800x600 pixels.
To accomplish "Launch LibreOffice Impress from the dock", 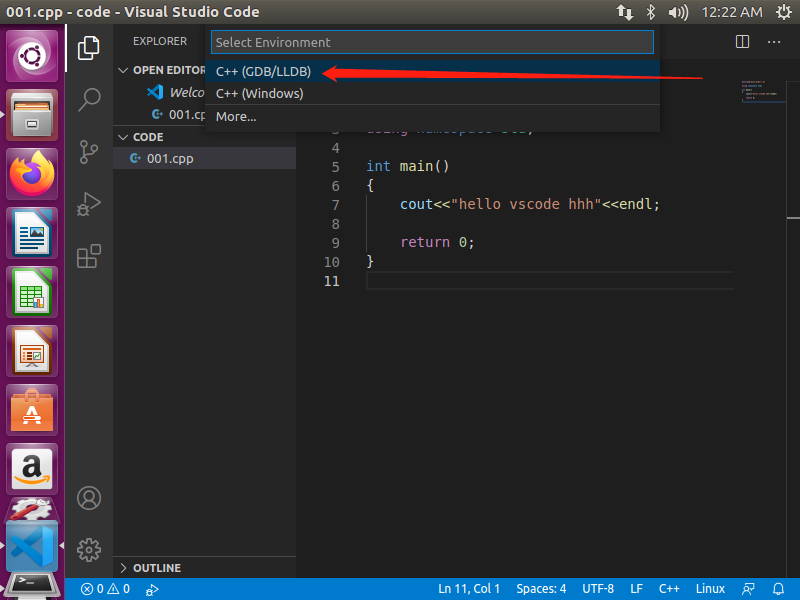I will (32, 352).
